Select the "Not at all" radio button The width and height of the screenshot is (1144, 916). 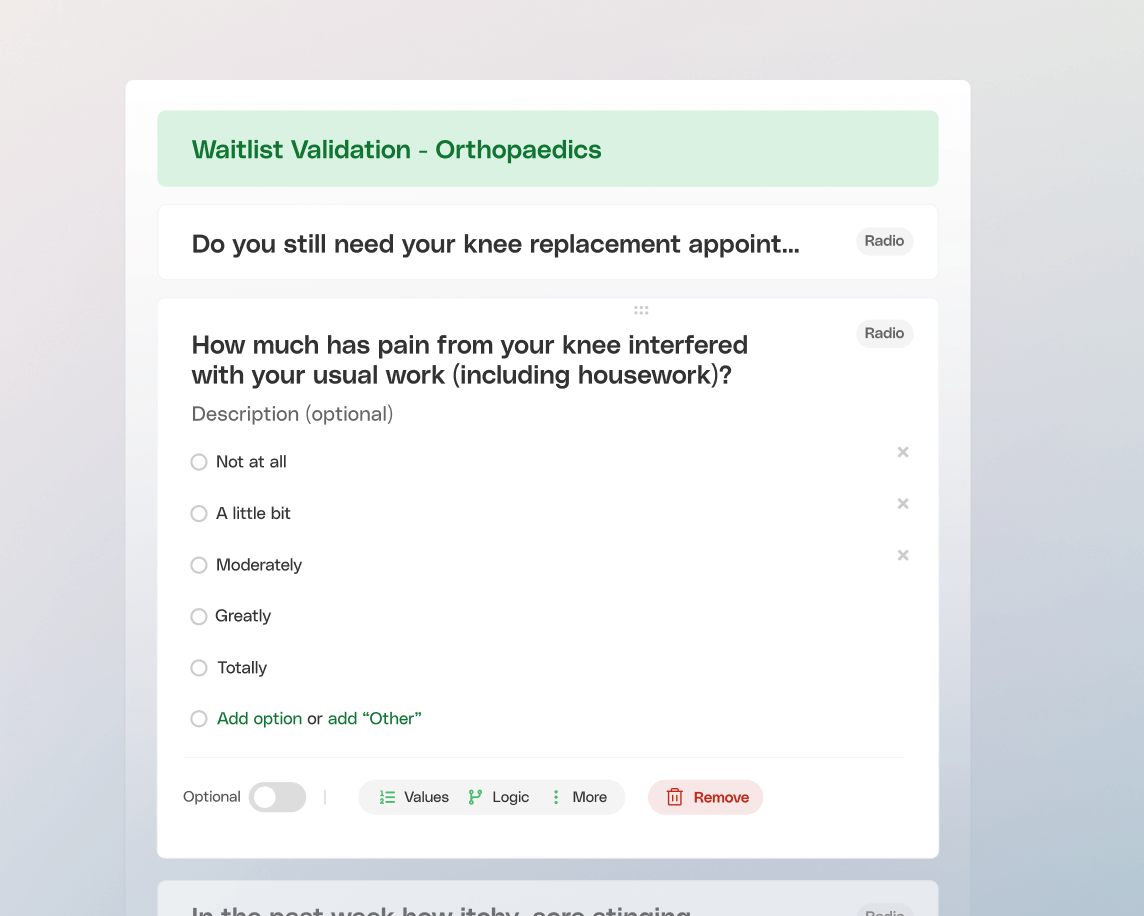(199, 462)
